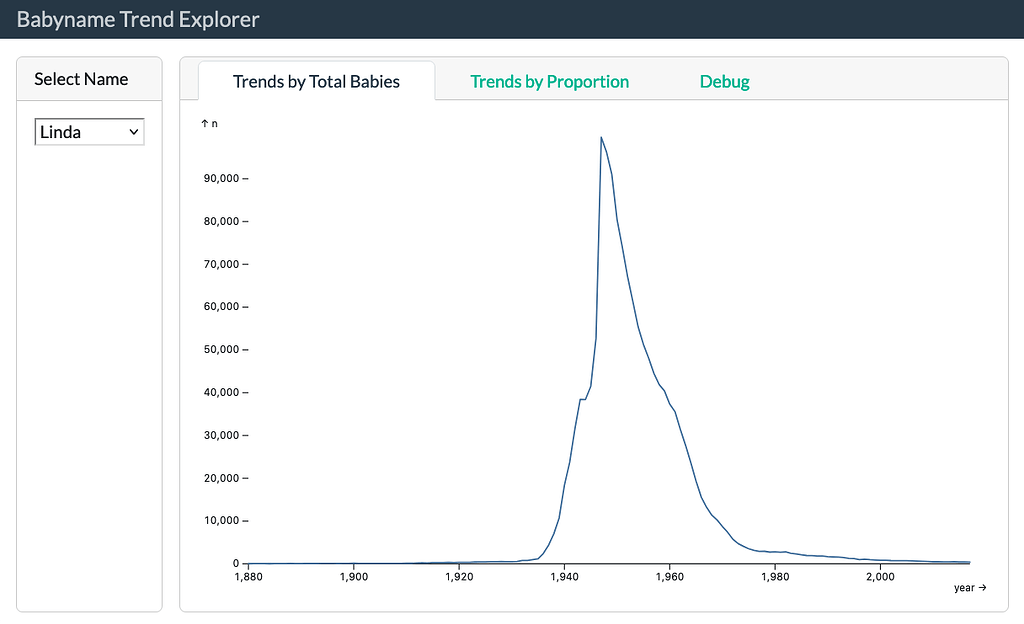This screenshot has width=1024, height=624.
Task: Click the 50,000 label on y-axis
Action: coord(224,349)
